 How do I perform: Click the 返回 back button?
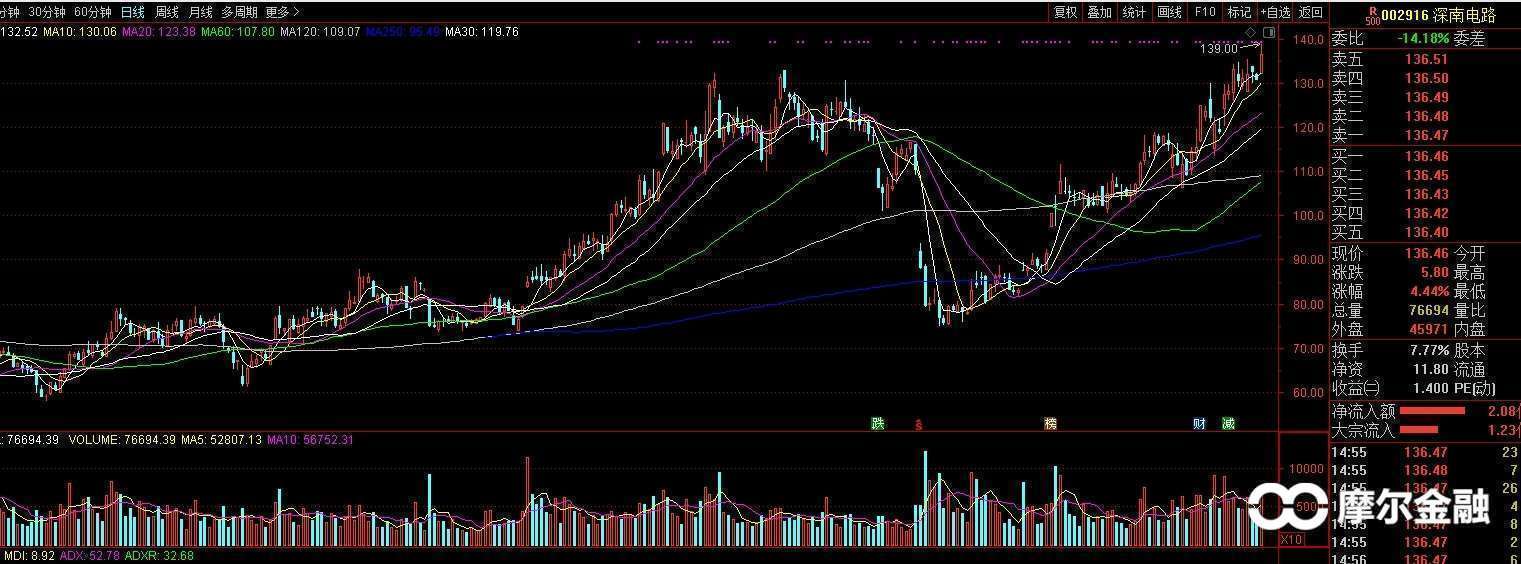coord(1310,12)
